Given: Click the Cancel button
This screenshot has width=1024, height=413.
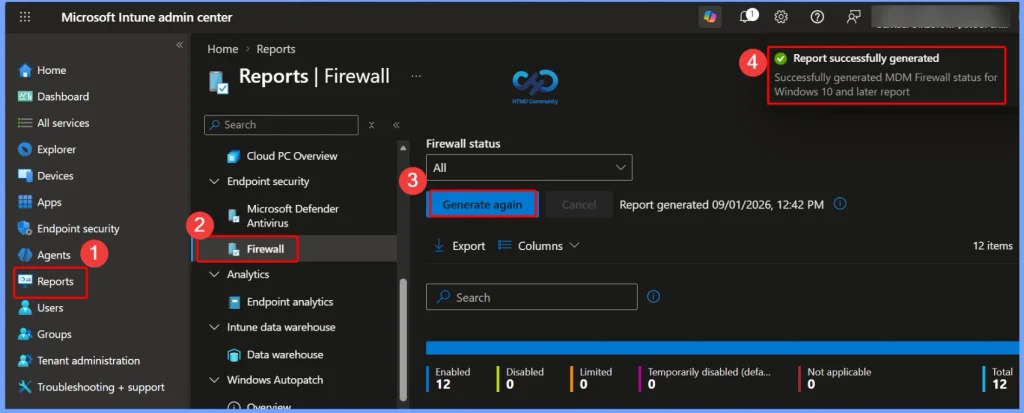Looking at the screenshot, I should click(x=579, y=205).
